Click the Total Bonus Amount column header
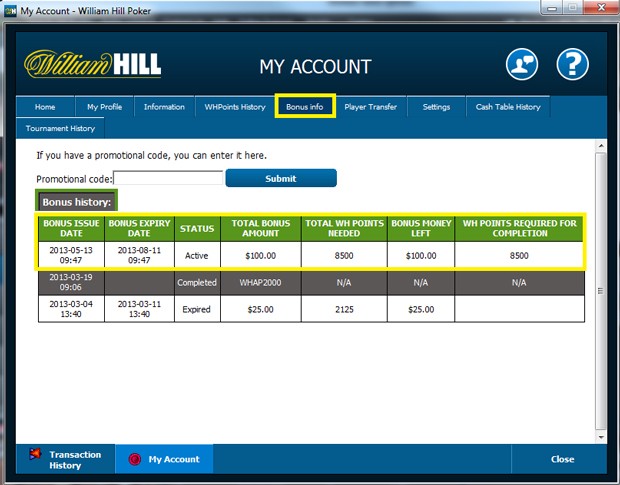 tap(261, 228)
